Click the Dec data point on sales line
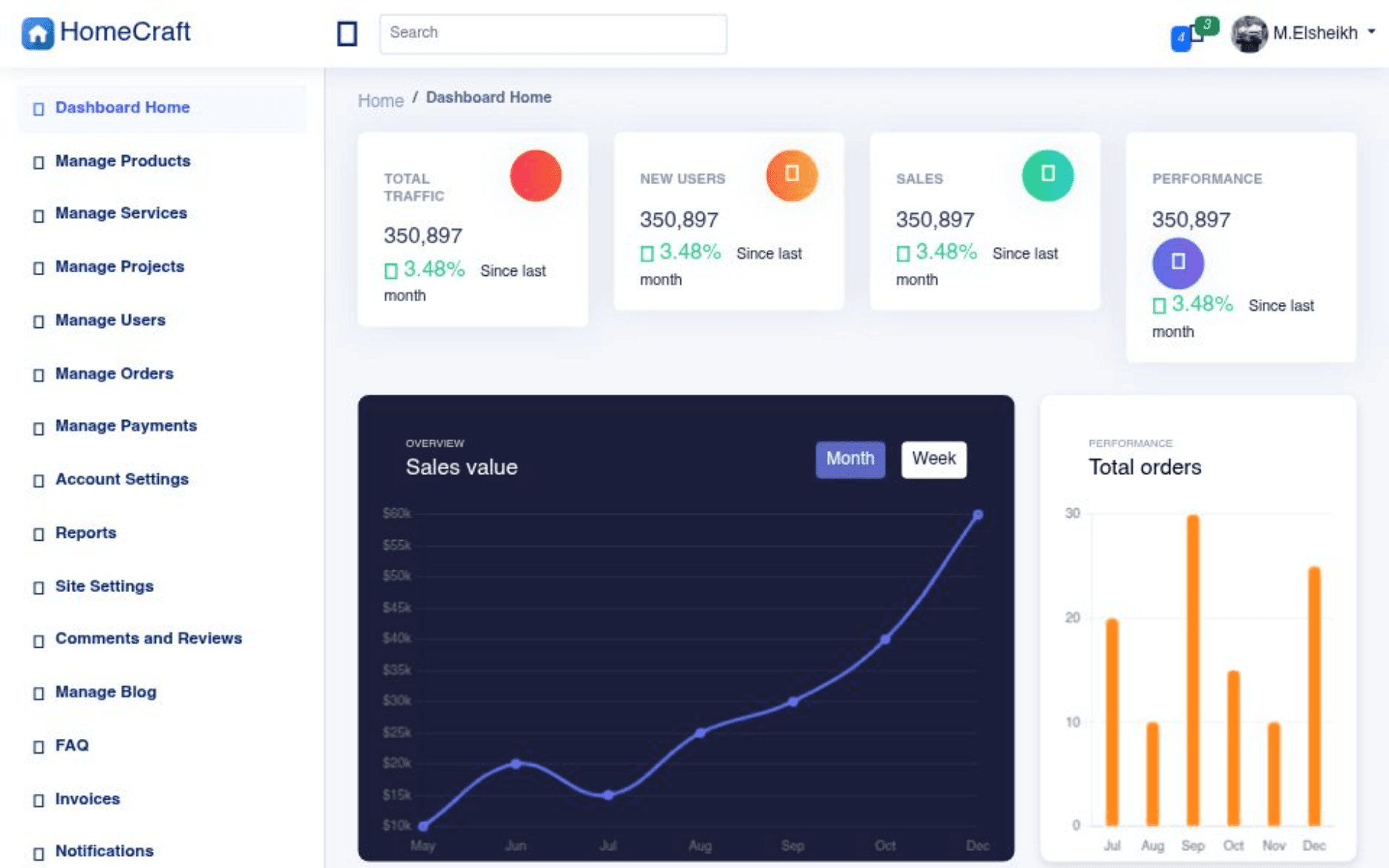 [x=978, y=514]
